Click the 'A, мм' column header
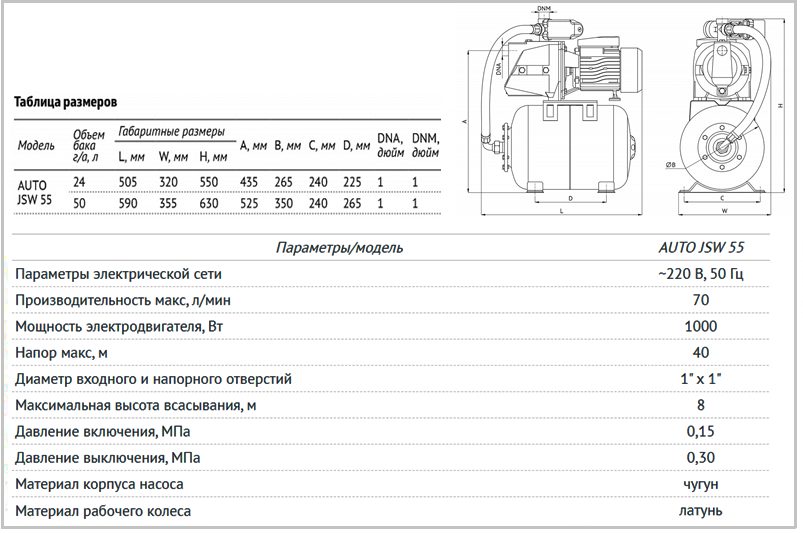The height and width of the screenshot is (533, 803). [x=253, y=146]
